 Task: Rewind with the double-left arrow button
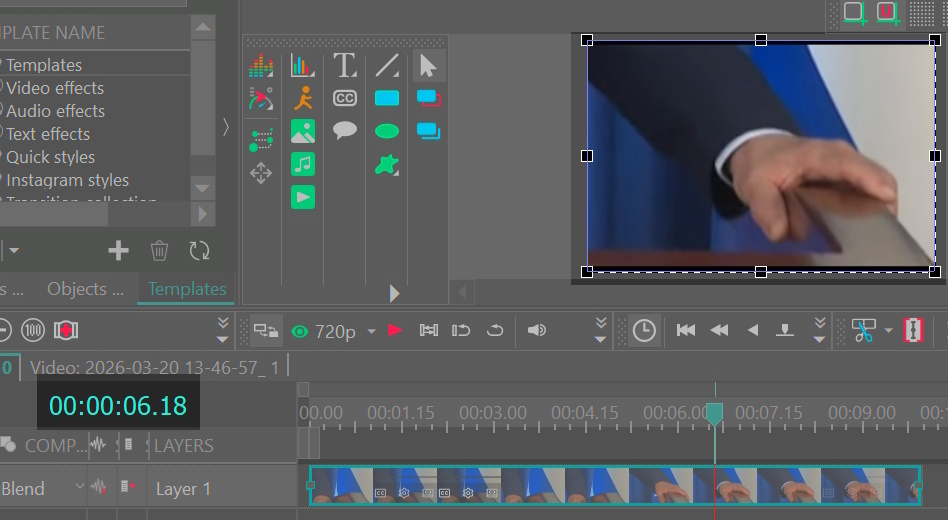point(719,330)
